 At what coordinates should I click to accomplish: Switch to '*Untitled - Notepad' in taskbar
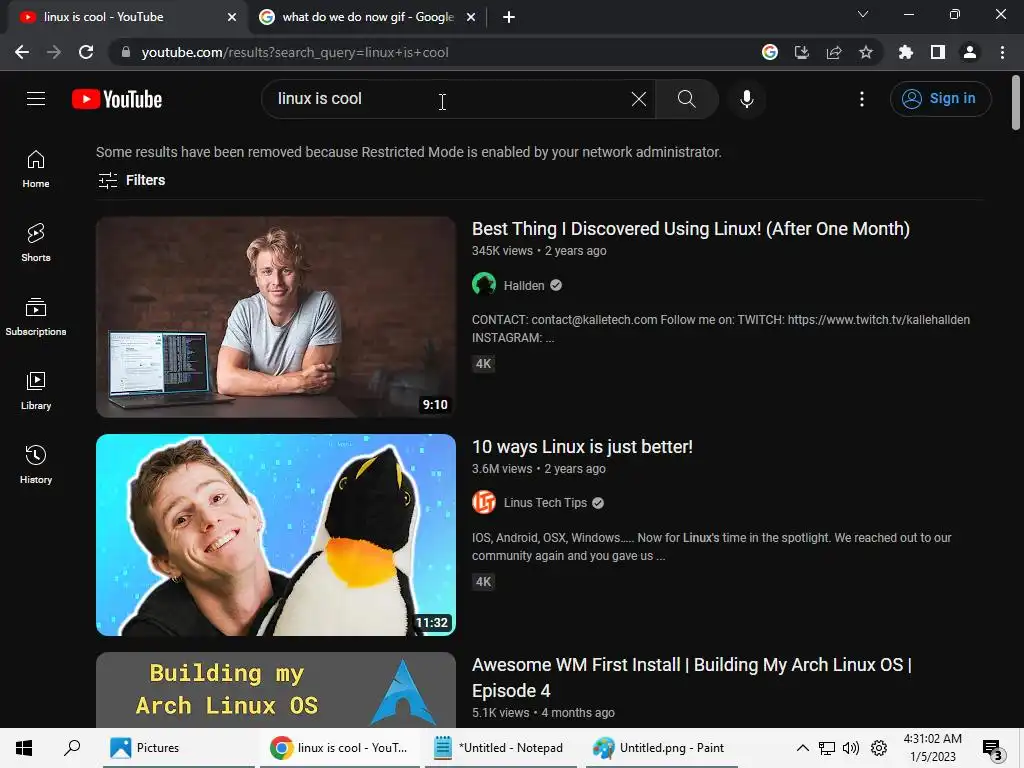click(x=500, y=748)
